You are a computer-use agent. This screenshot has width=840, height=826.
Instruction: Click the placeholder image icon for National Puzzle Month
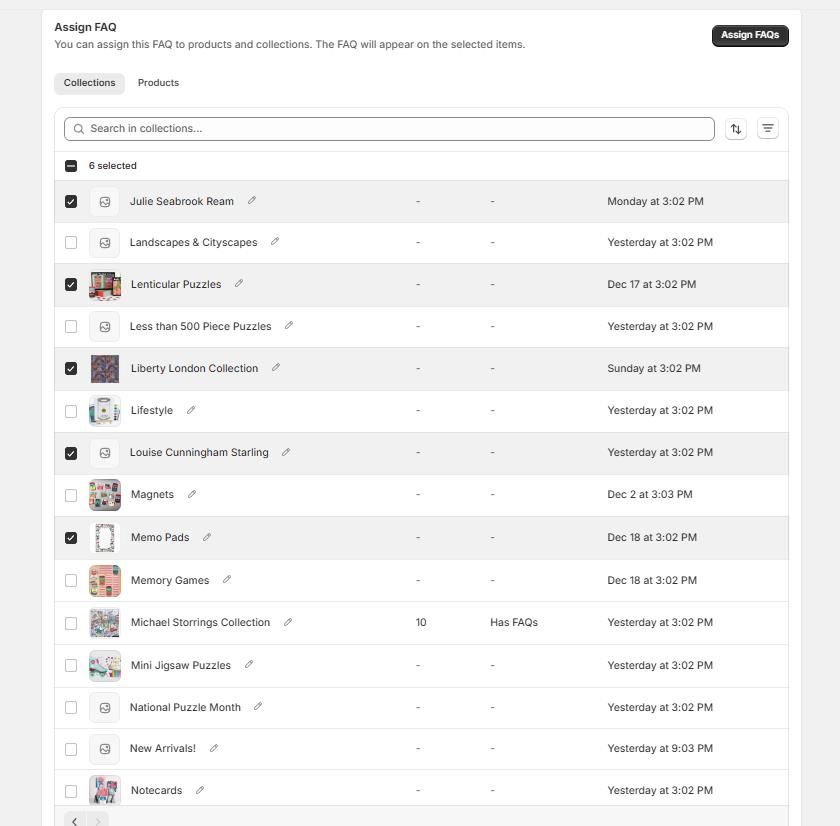[x=104, y=707]
